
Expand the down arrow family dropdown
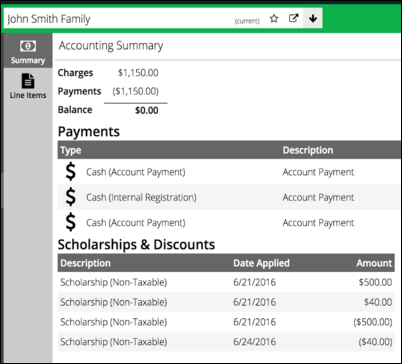pos(313,18)
